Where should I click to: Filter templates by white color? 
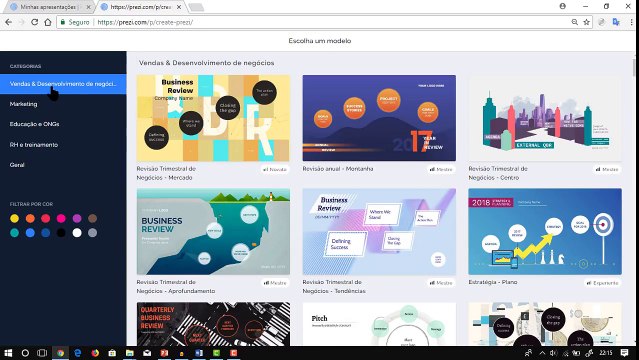[x=77, y=233]
